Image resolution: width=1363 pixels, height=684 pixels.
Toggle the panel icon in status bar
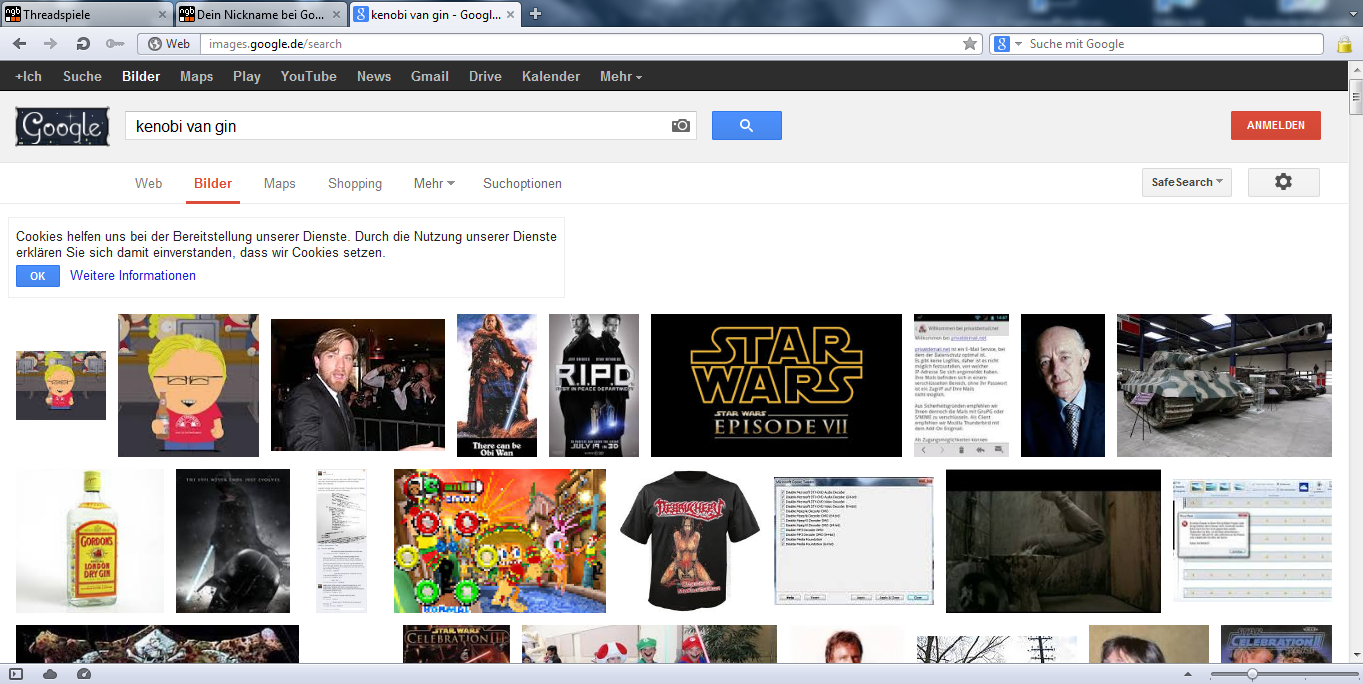click(16, 674)
